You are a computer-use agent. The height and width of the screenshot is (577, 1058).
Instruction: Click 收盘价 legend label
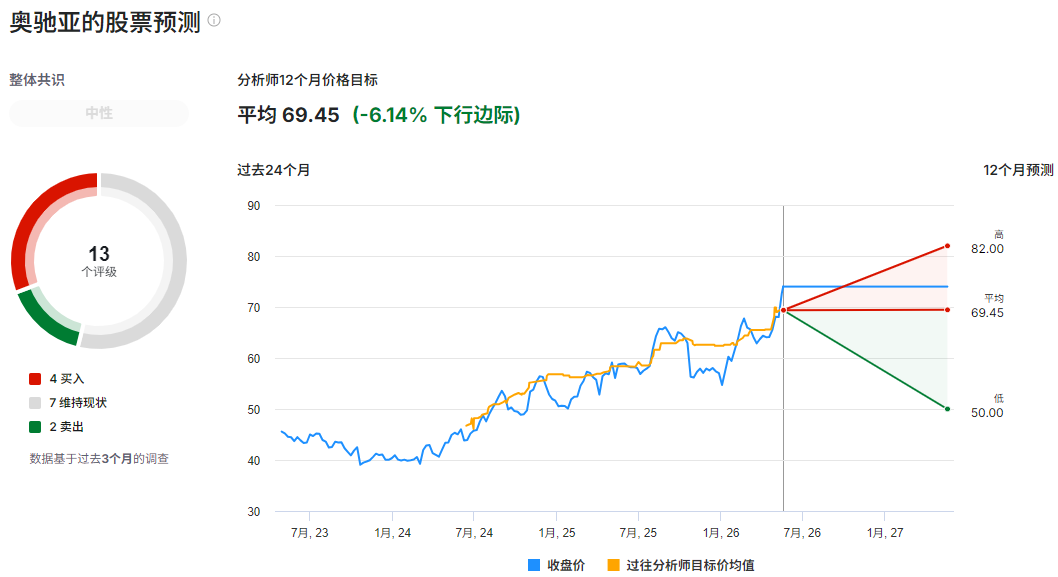pos(566,565)
